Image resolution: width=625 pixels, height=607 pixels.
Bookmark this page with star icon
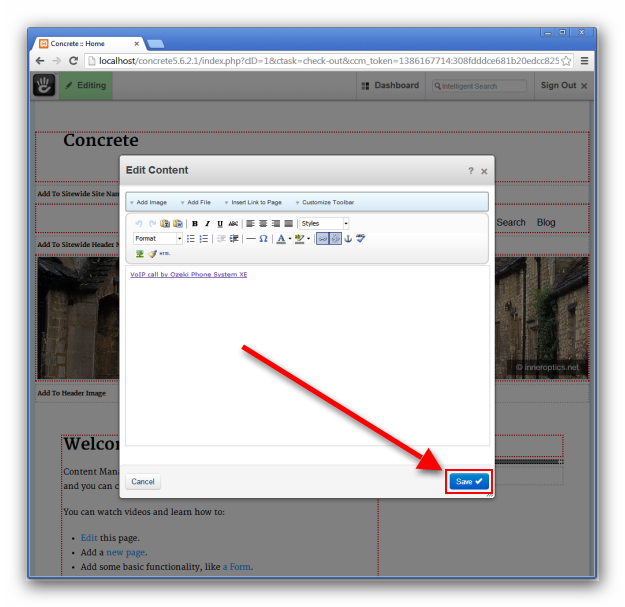(566, 61)
